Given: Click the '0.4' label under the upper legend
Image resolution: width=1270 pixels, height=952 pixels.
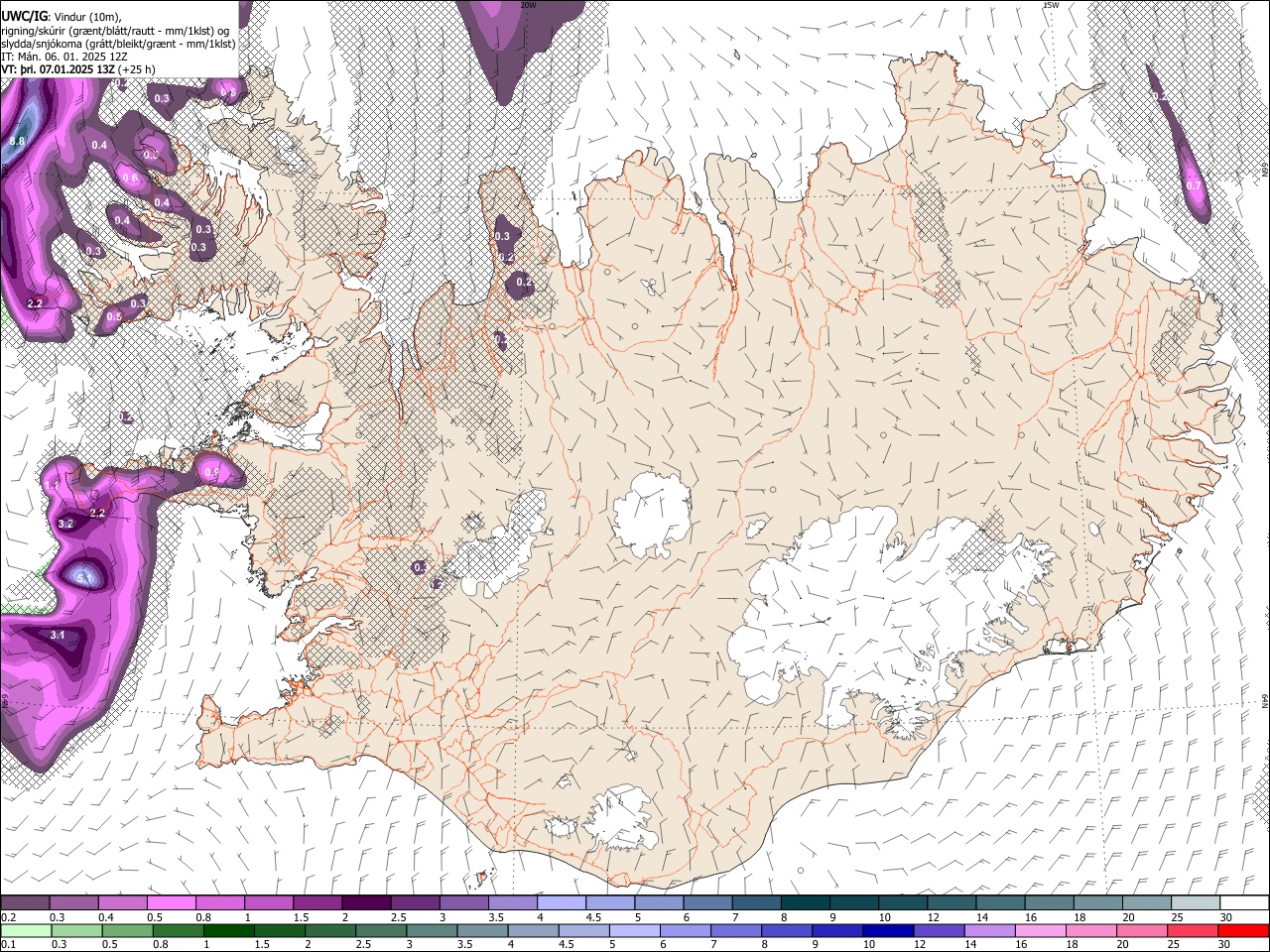Looking at the screenshot, I should 105,917.
